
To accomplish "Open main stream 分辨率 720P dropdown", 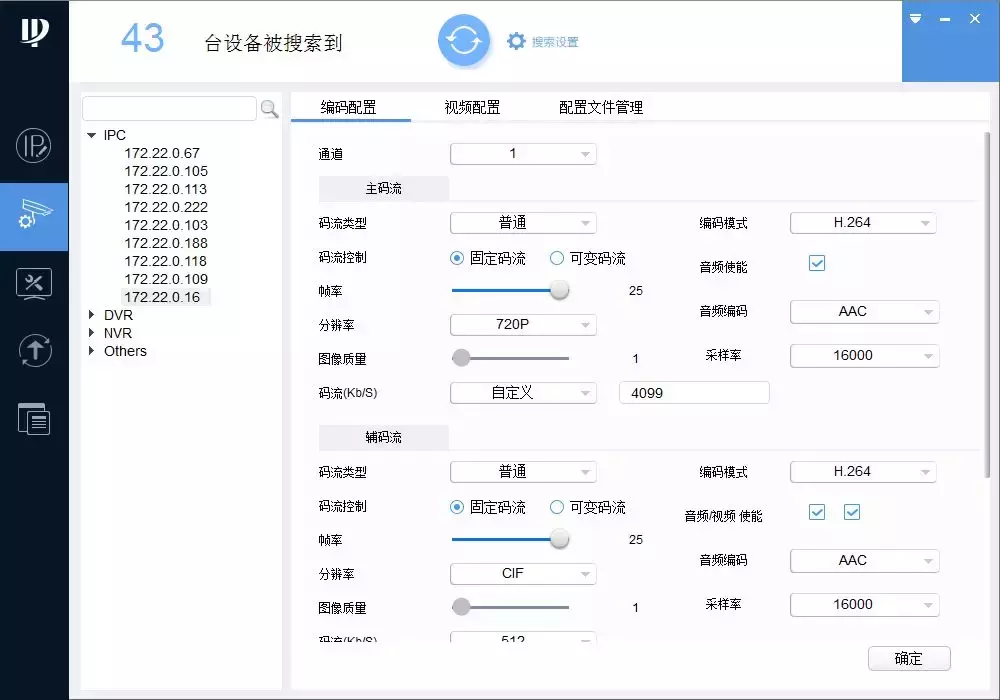I will coord(523,324).
